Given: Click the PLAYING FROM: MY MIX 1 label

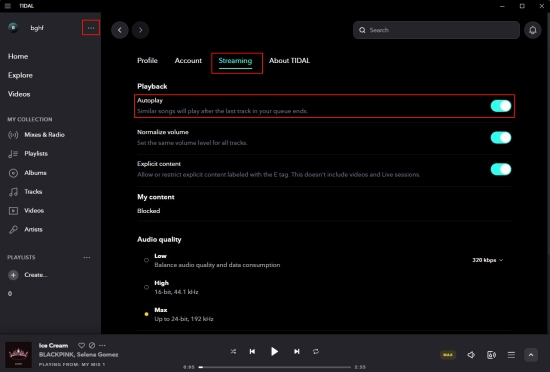Looking at the screenshot, I should pyautogui.click(x=72, y=364).
